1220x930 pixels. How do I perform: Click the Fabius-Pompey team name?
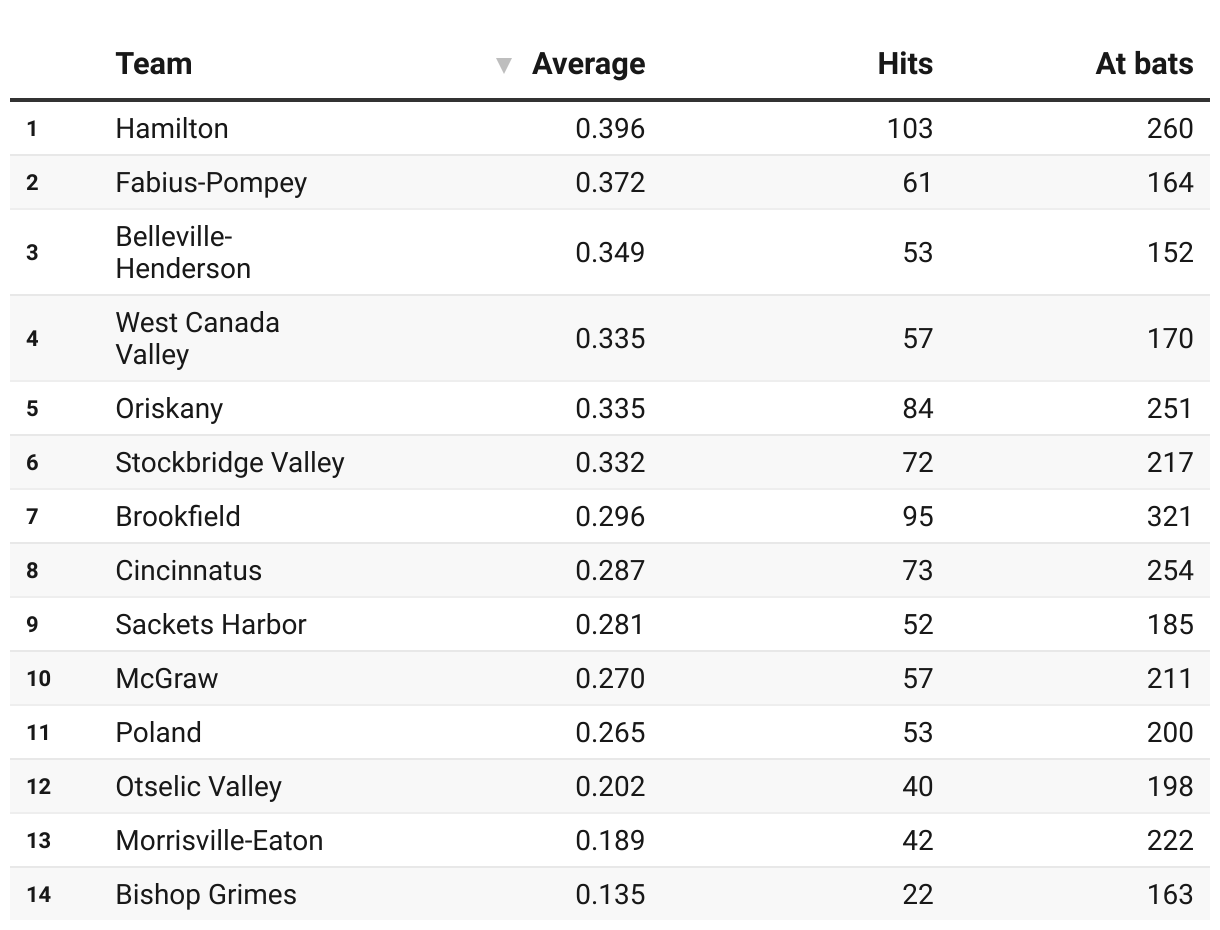[211, 182]
